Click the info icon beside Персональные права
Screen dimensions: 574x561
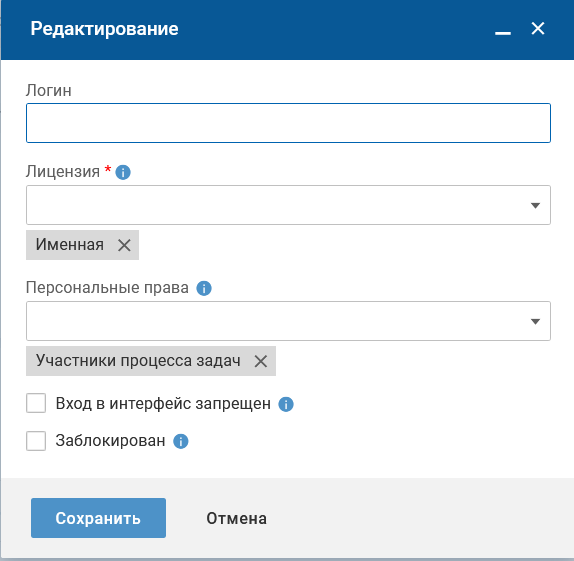204,288
